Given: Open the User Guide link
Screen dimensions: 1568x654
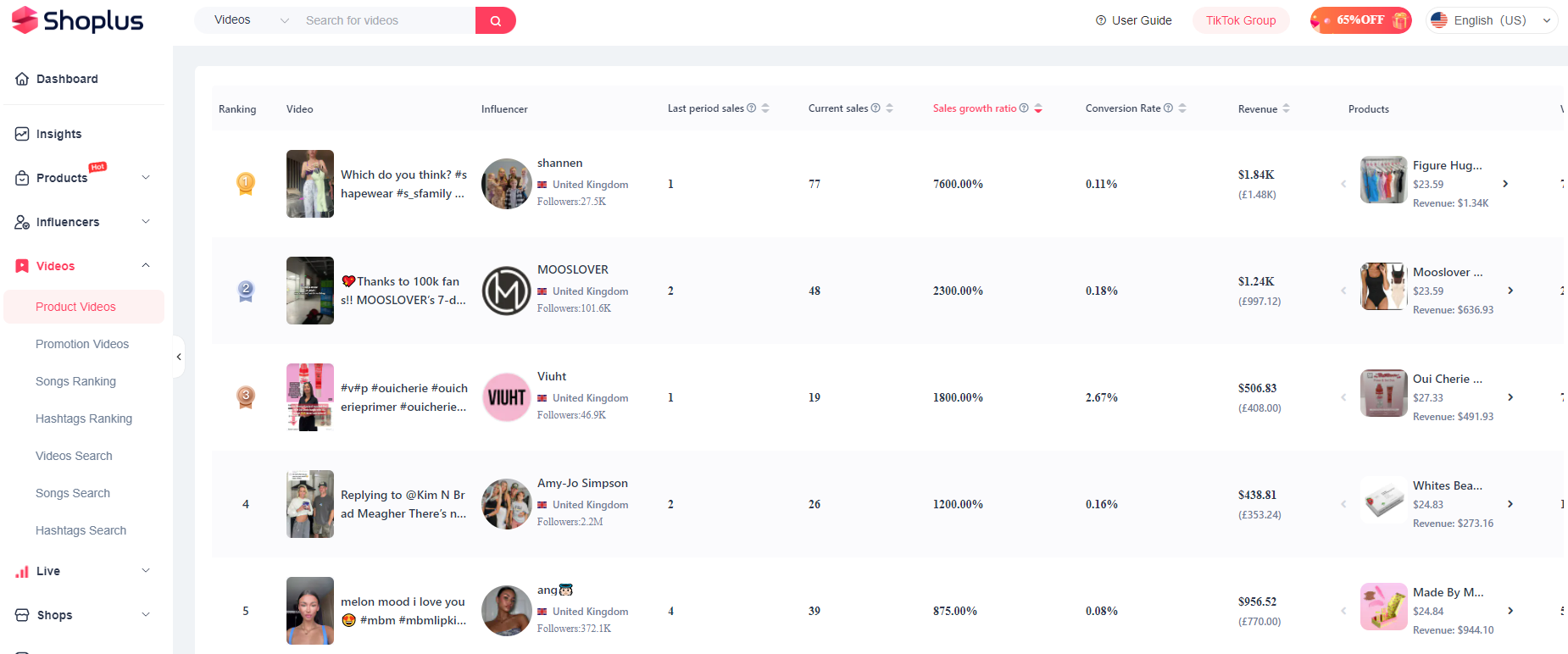Looking at the screenshot, I should 1133,20.
